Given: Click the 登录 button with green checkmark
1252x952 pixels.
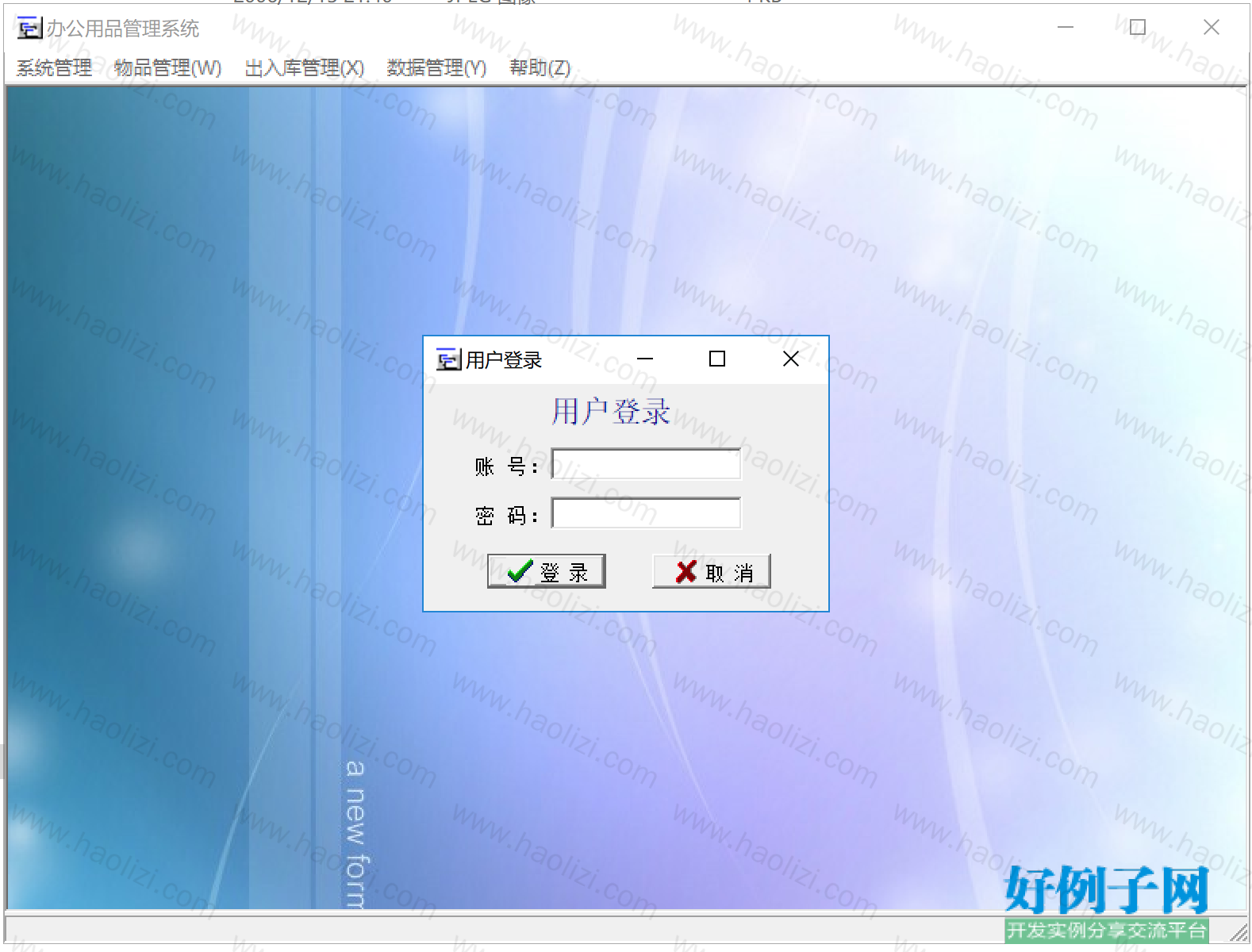Looking at the screenshot, I should click(547, 571).
